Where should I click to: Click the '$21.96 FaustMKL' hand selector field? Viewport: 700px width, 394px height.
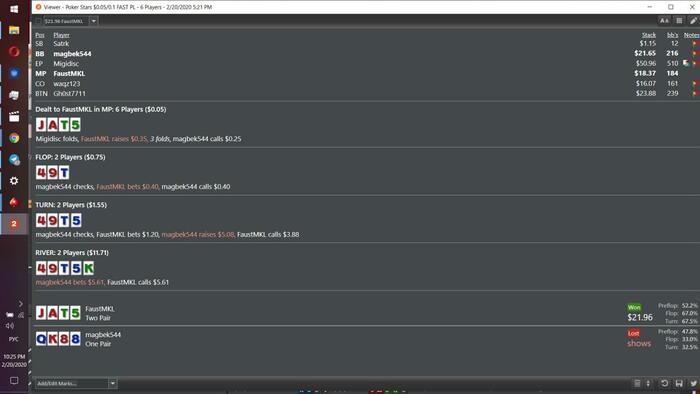pyautogui.click(x=66, y=21)
